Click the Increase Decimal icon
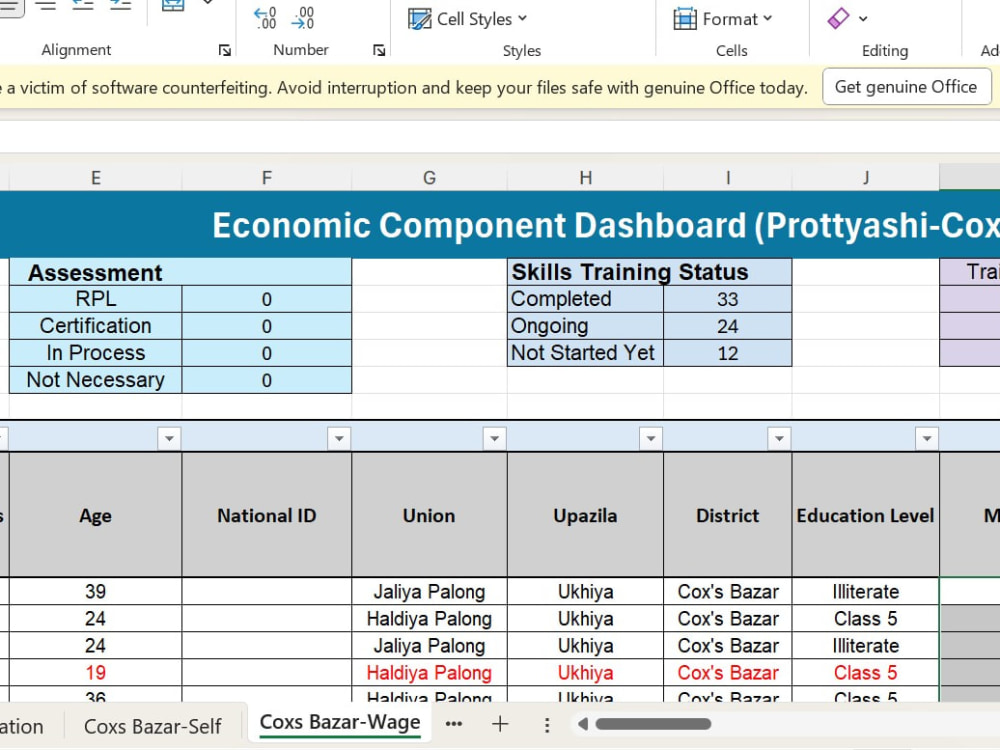Image resolution: width=1000 pixels, height=750 pixels. 265,18
